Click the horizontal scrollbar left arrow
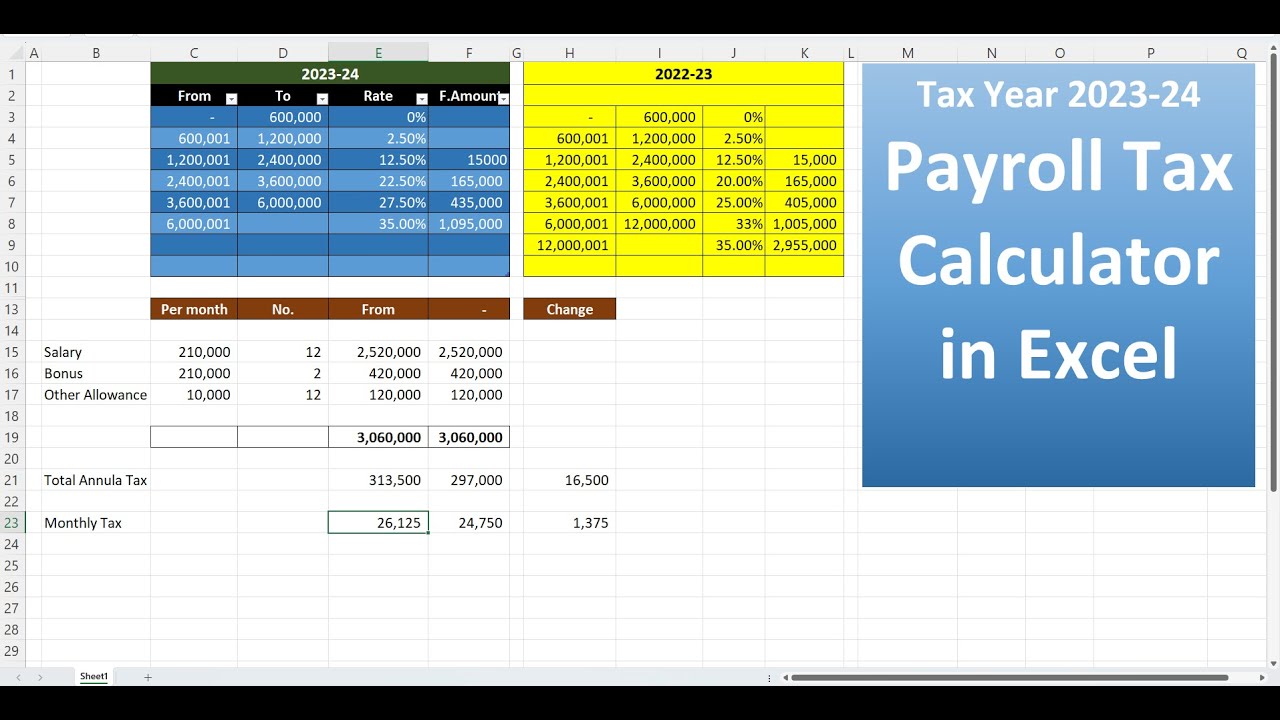Screen dimensions: 1280x720 [785, 677]
